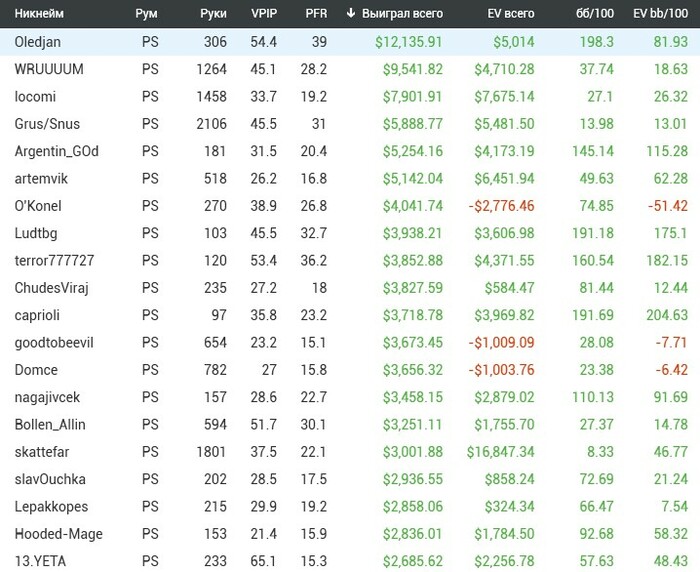Image resolution: width=700 pixels, height=572 pixels.
Task: Select the locomi player nickname
Action: (x=35, y=97)
